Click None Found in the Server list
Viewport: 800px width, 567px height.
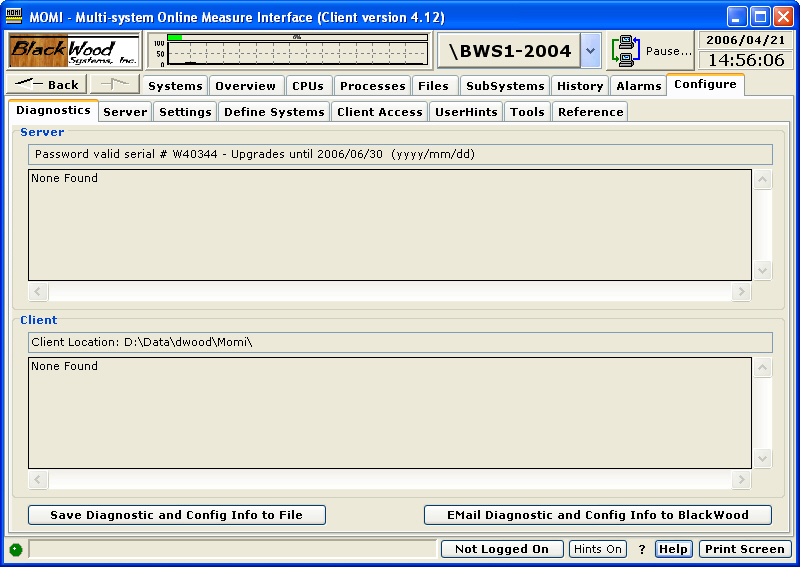(64, 178)
